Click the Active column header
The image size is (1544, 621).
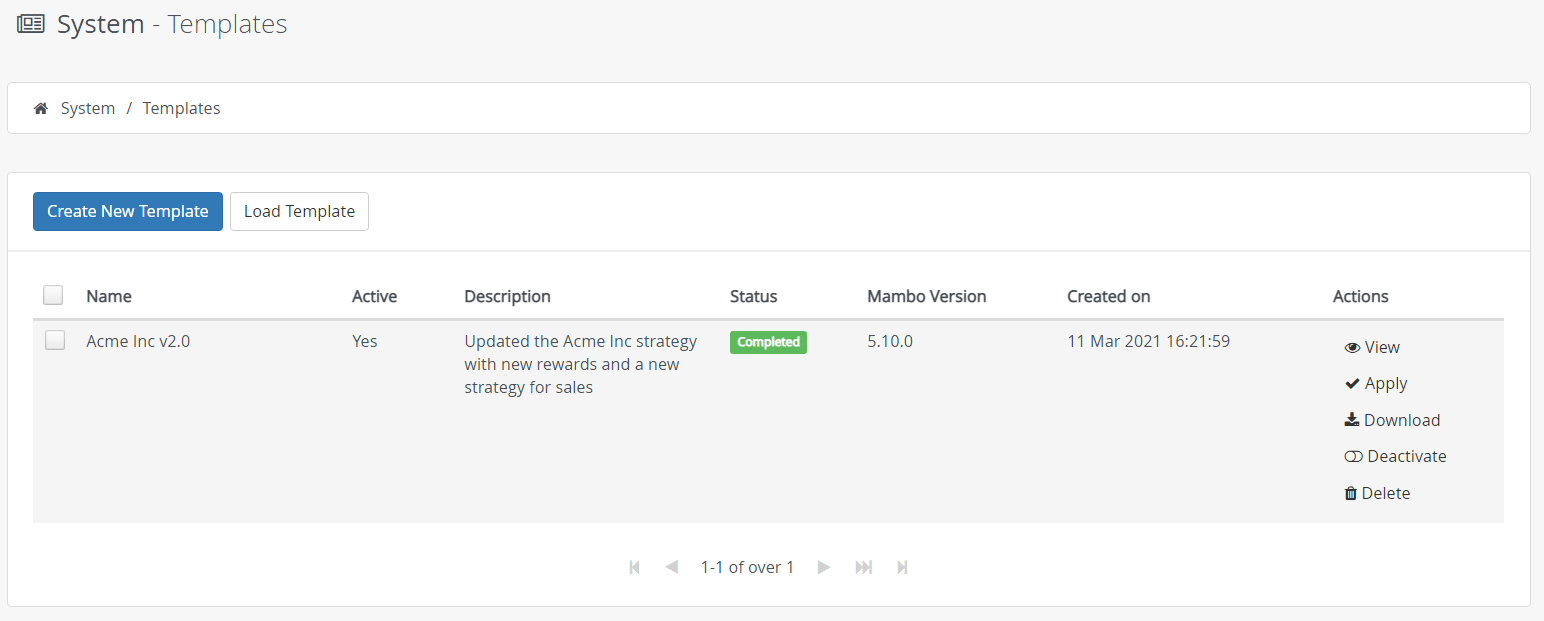(374, 296)
